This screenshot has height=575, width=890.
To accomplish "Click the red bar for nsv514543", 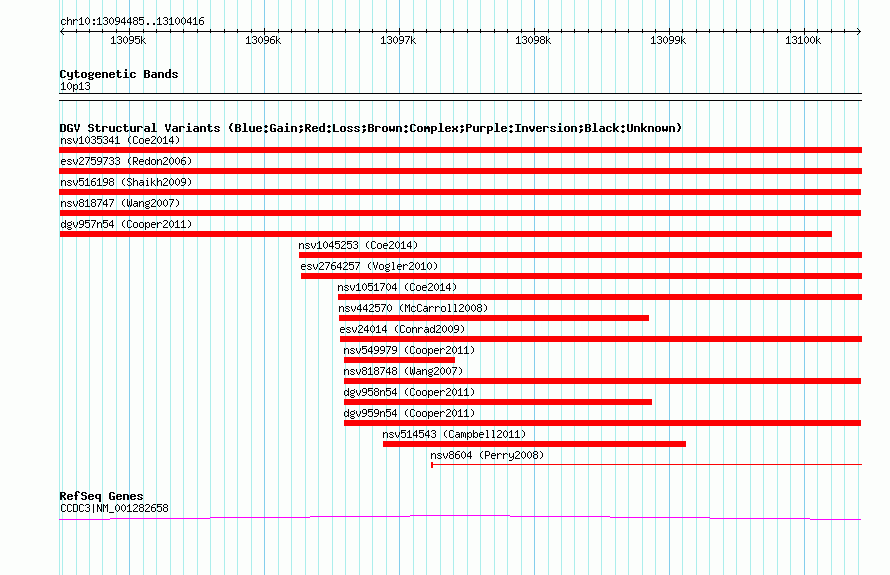I will 534,444.
